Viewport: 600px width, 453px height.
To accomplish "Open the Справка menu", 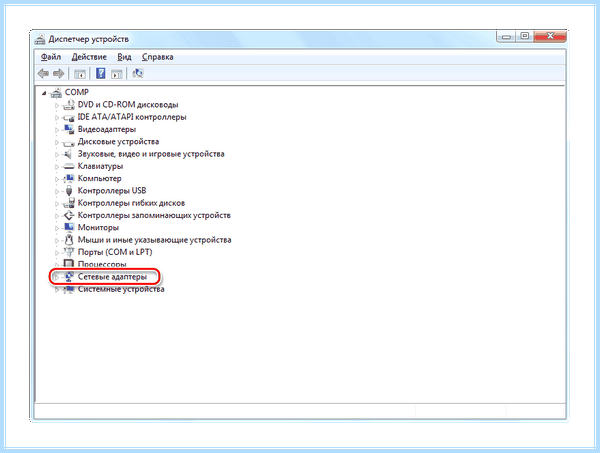I will pos(158,57).
